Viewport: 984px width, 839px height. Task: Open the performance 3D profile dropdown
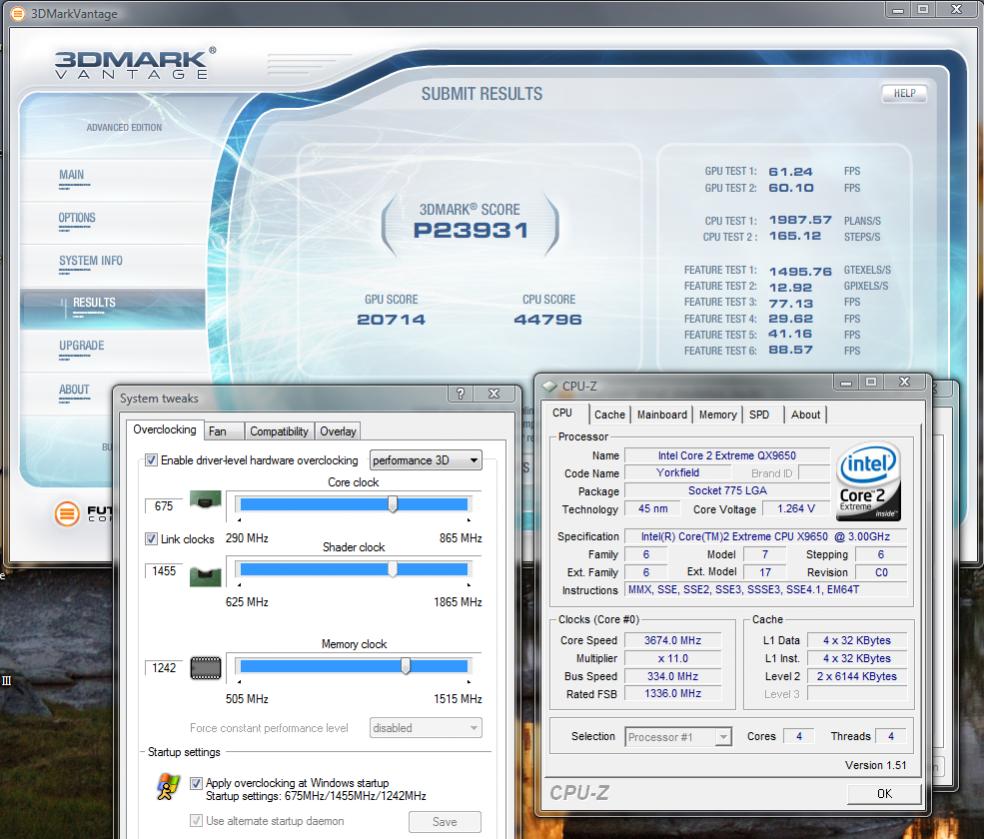(425, 461)
